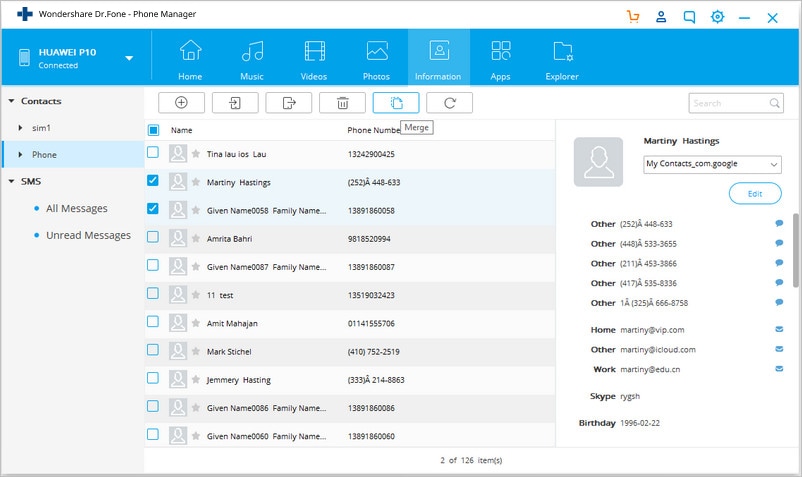Image resolution: width=802 pixels, height=477 pixels.
Task: Check the 11 test checkbox
Action: click(152, 293)
